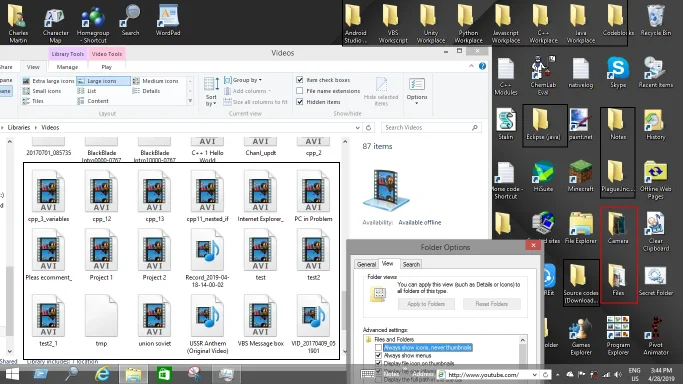Open Secret Folder desktop icon

pyautogui.click(x=656, y=280)
